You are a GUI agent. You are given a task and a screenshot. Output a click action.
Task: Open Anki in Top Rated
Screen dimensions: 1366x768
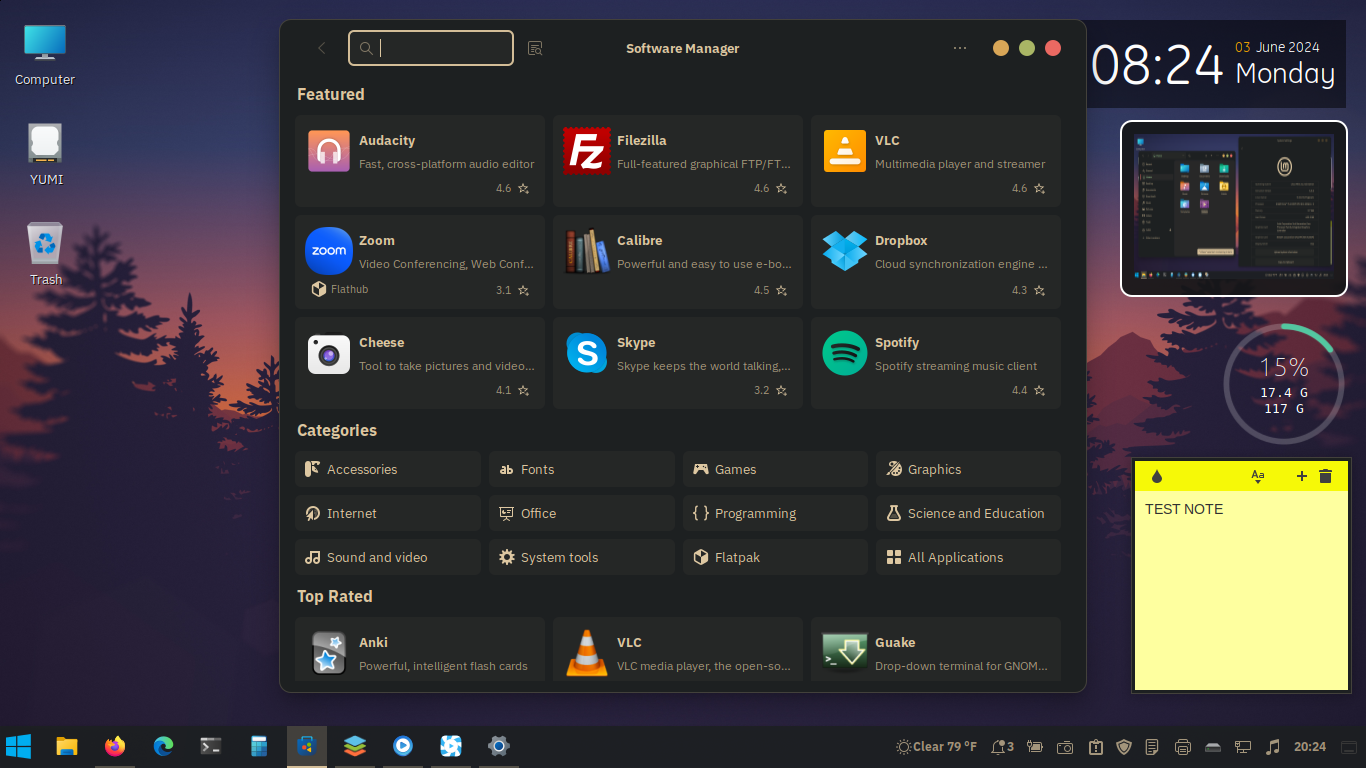pyautogui.click(x=420, y=649)
